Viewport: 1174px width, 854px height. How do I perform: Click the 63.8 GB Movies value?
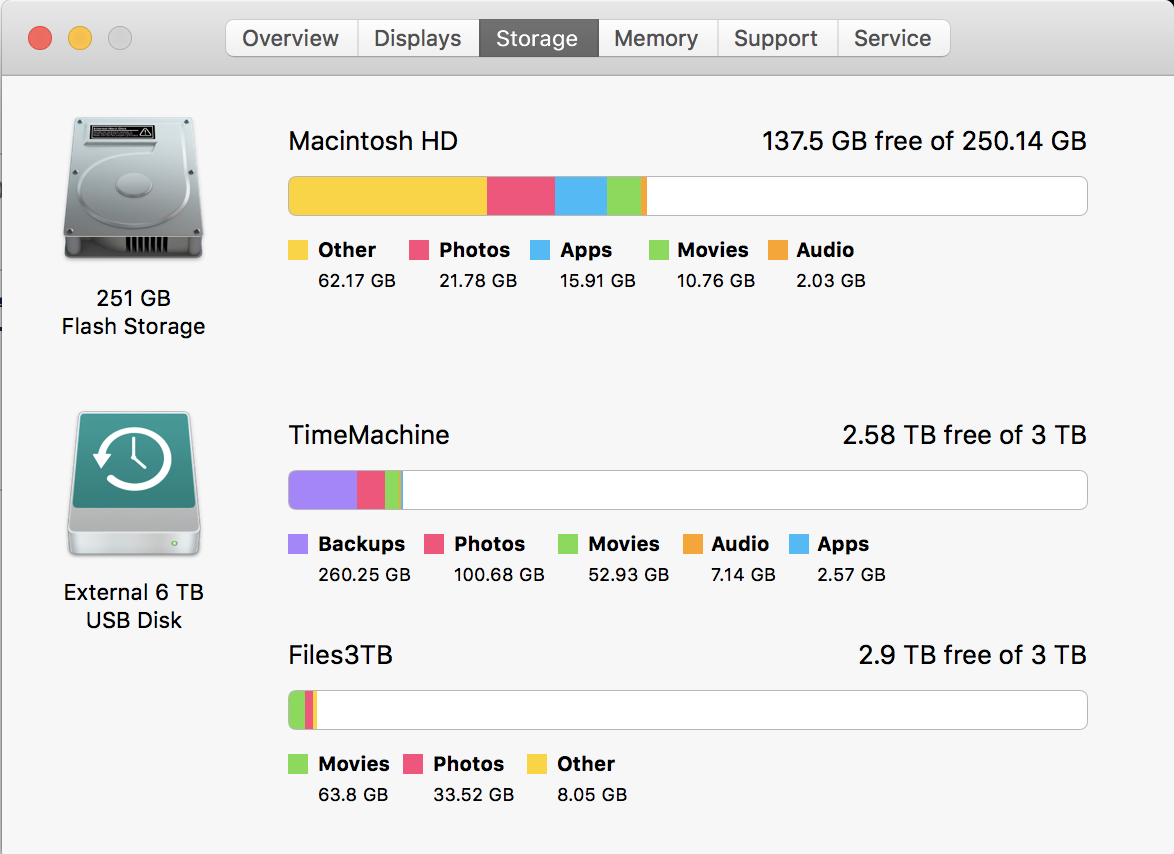tap(353, 795)
